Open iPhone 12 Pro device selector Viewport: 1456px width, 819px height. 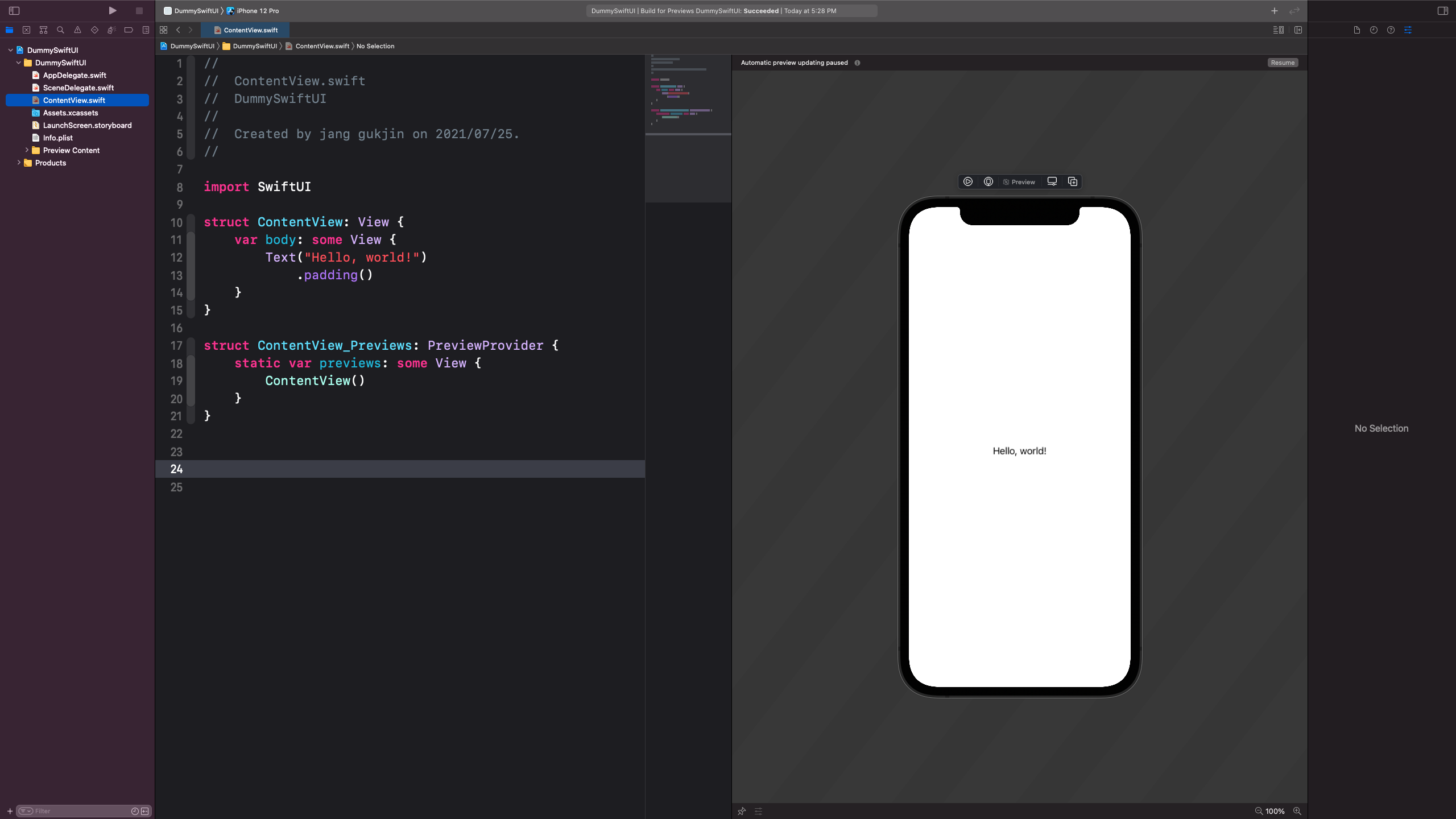(x=257, y=10)
